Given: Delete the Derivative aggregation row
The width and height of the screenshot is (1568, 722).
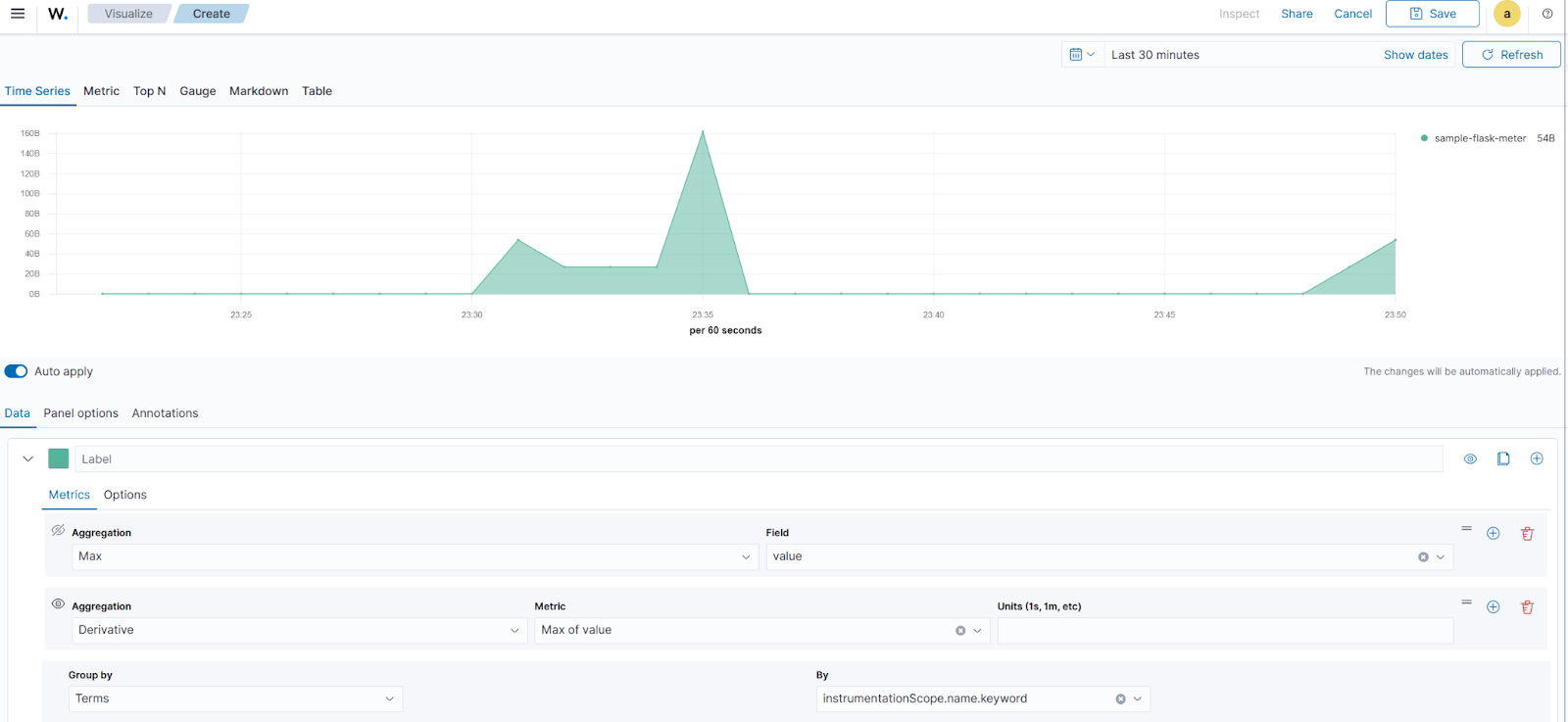Looking at the screenshot, I should coord(1527,607).
